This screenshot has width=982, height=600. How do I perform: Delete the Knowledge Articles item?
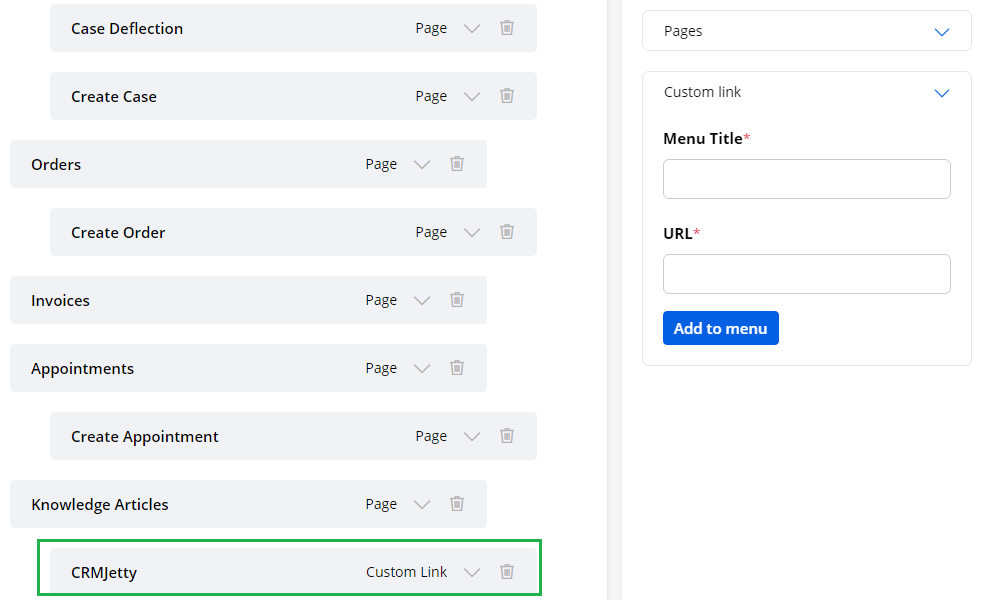(x=457, y=504)
